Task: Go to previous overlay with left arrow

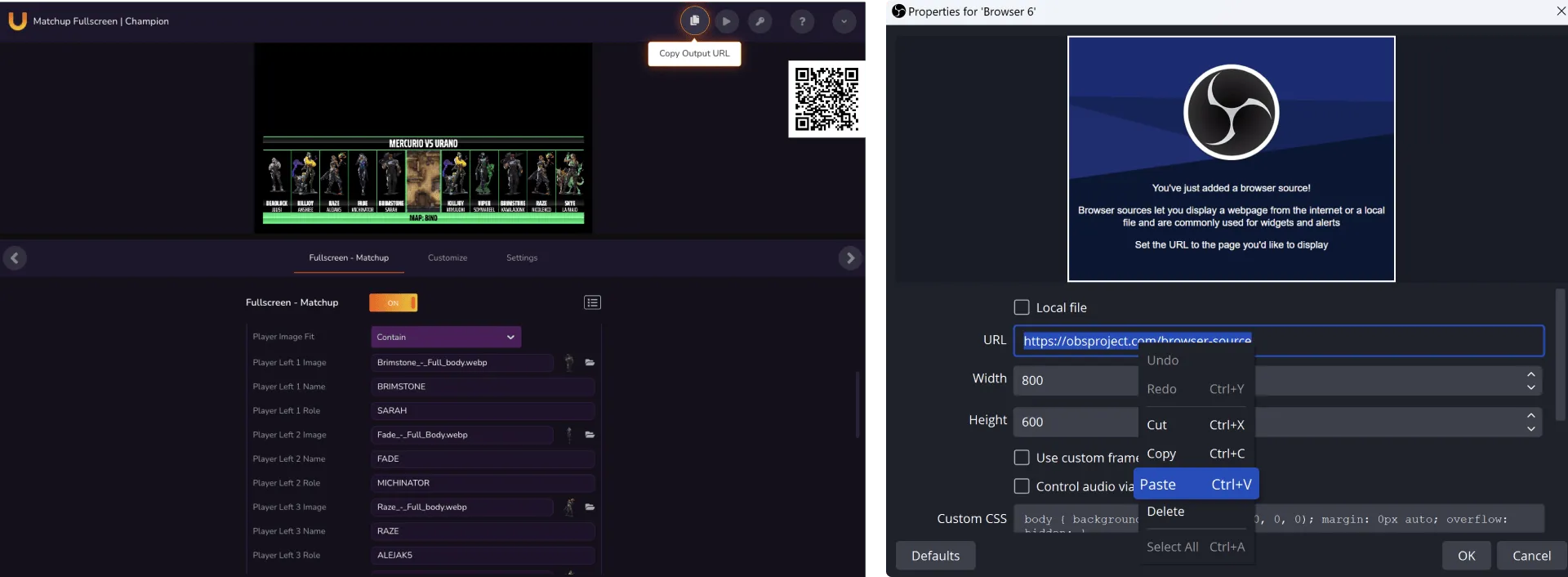Action: [15, 258]
